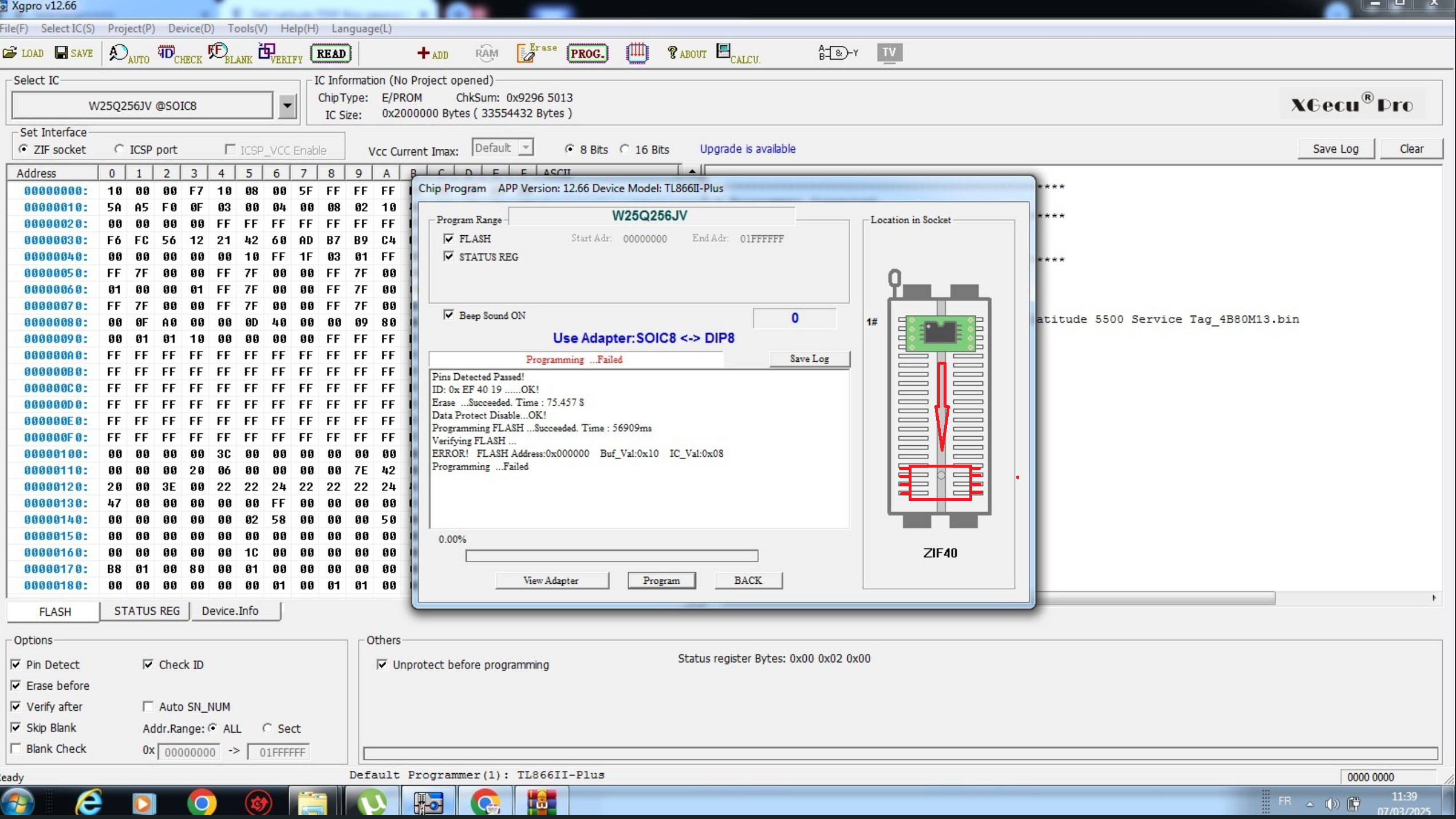Click the TV logic test icon
Viewport: 1456px width, 819px height.
point(889,53)
